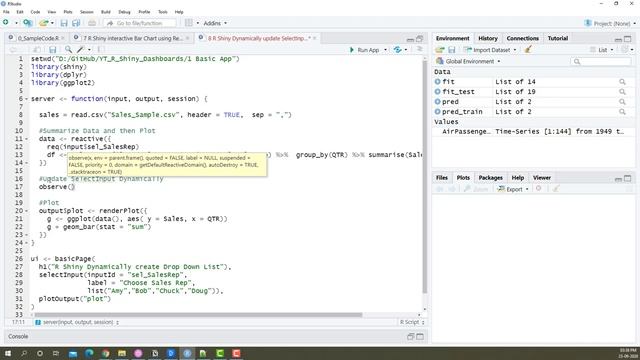Open the Windows Start button
This screenshot has height=360, width=640.
click(x=7, y=353)
